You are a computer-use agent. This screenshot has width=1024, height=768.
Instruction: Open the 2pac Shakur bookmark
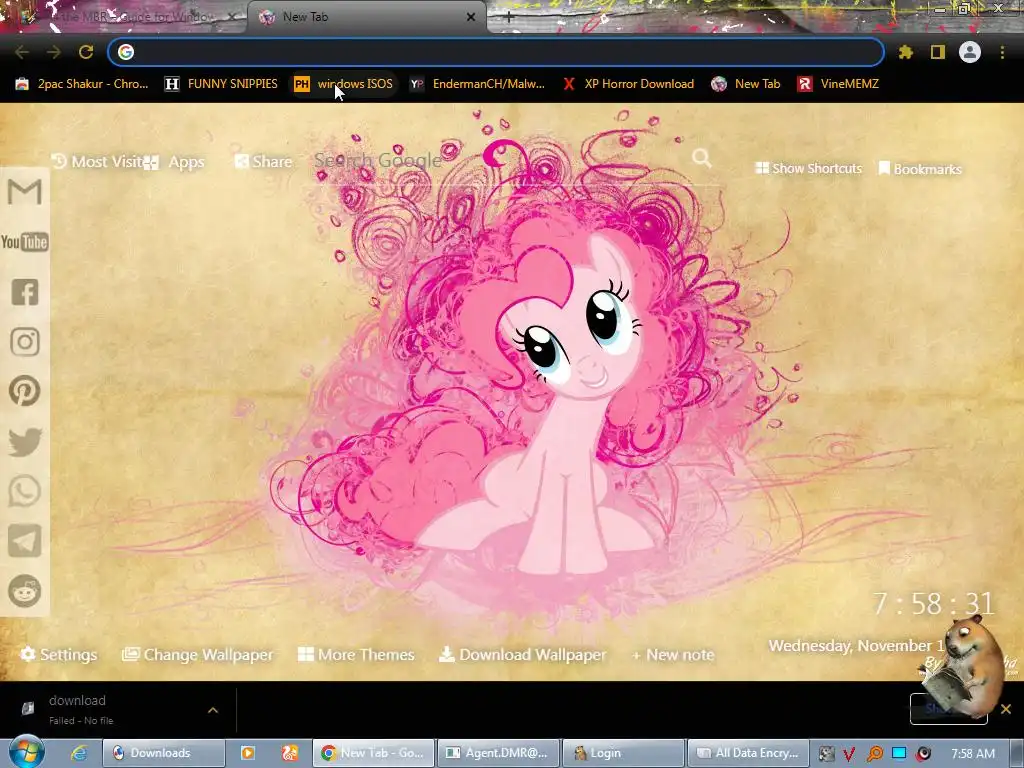coord(82,84)
